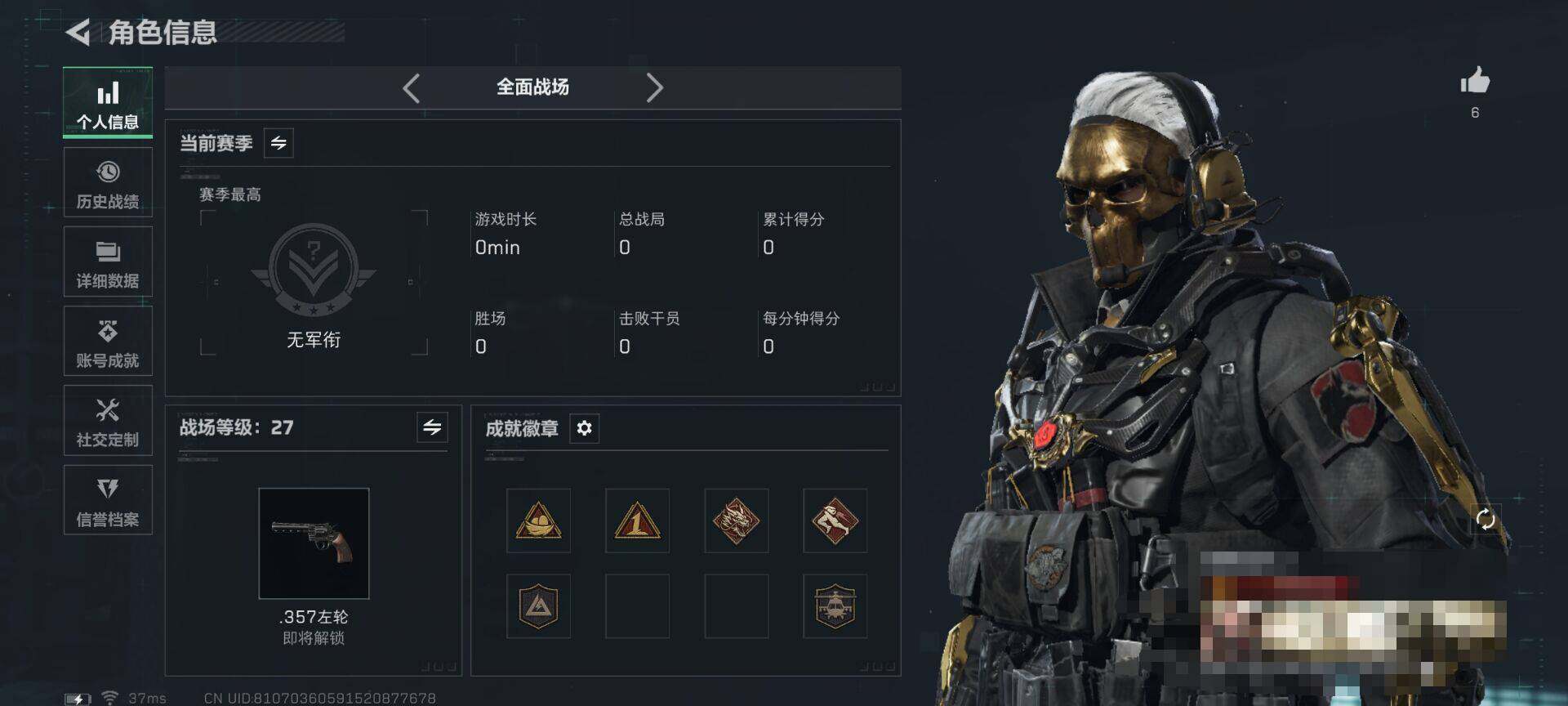Rotate character model with refresh icon
This screenshot has height=706, width=1568.
tap(1486, 519)
